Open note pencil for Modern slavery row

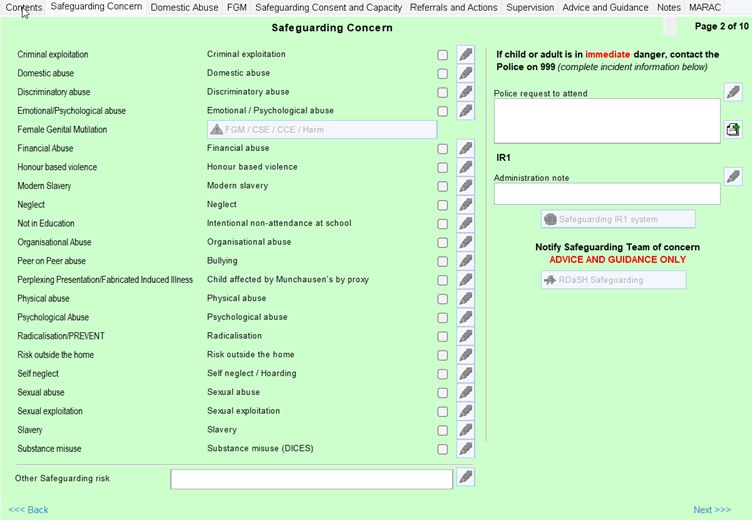tap(465, 186)
